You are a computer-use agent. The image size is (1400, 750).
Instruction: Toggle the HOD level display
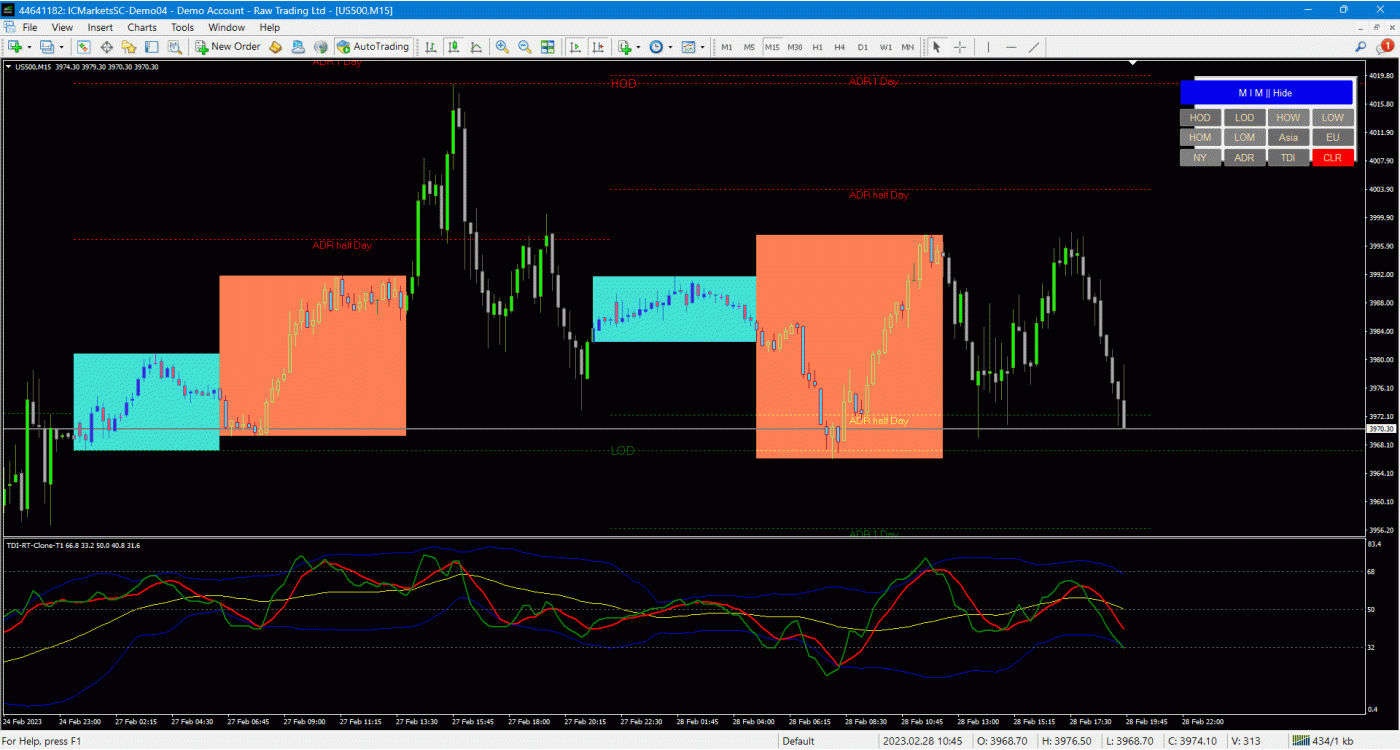(1199, 118)
